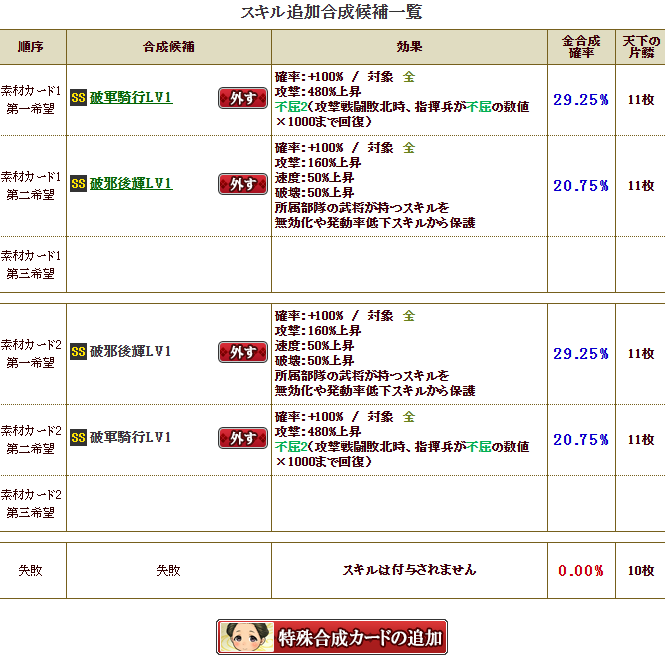Click 29.25% rate for 素材カード2 第一希望
Screen dimensions: 665x658
581,354
